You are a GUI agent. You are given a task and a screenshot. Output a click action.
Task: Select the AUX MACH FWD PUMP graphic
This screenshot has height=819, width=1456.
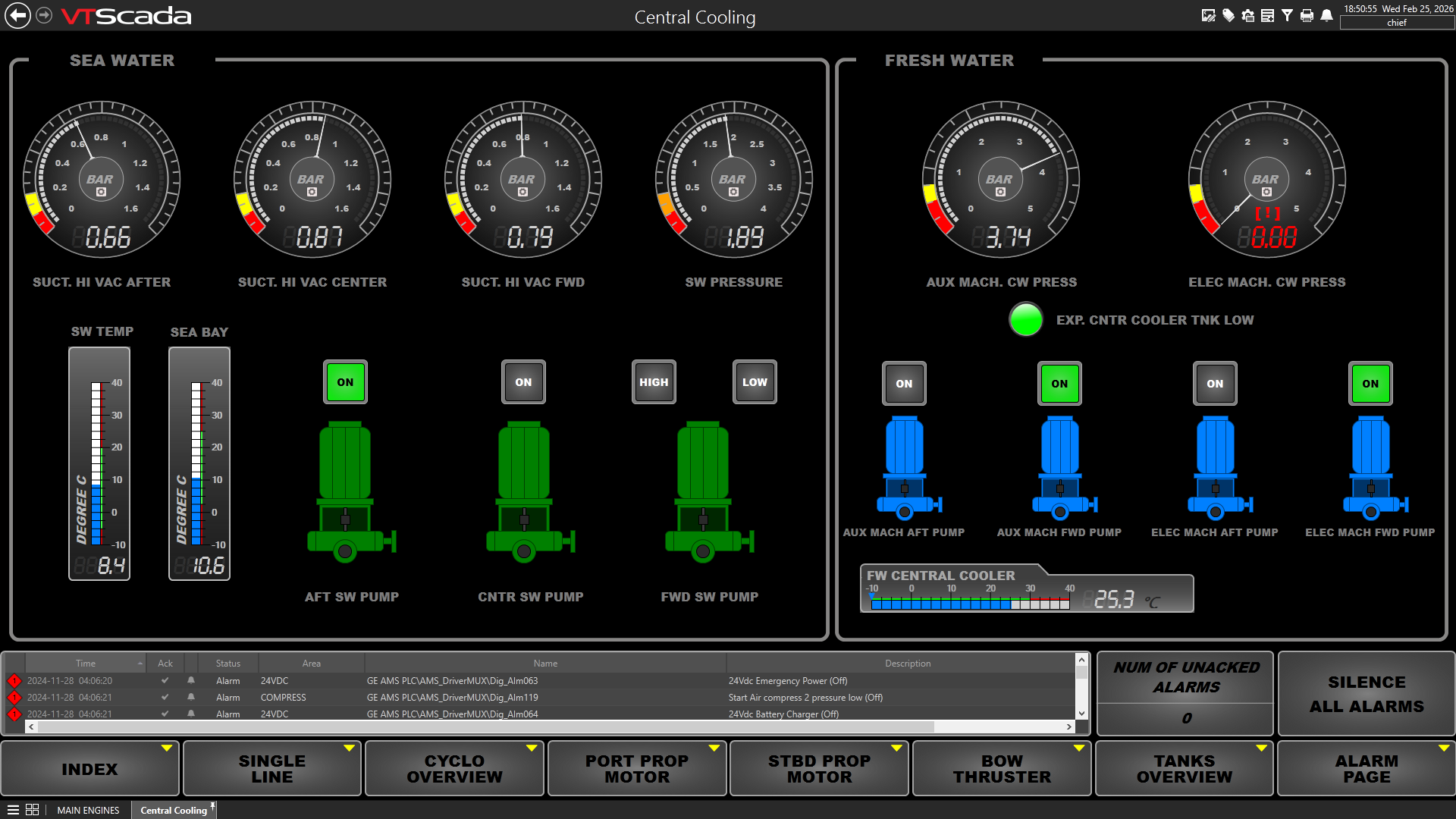pyautogui.click(x=1064, y=468)
